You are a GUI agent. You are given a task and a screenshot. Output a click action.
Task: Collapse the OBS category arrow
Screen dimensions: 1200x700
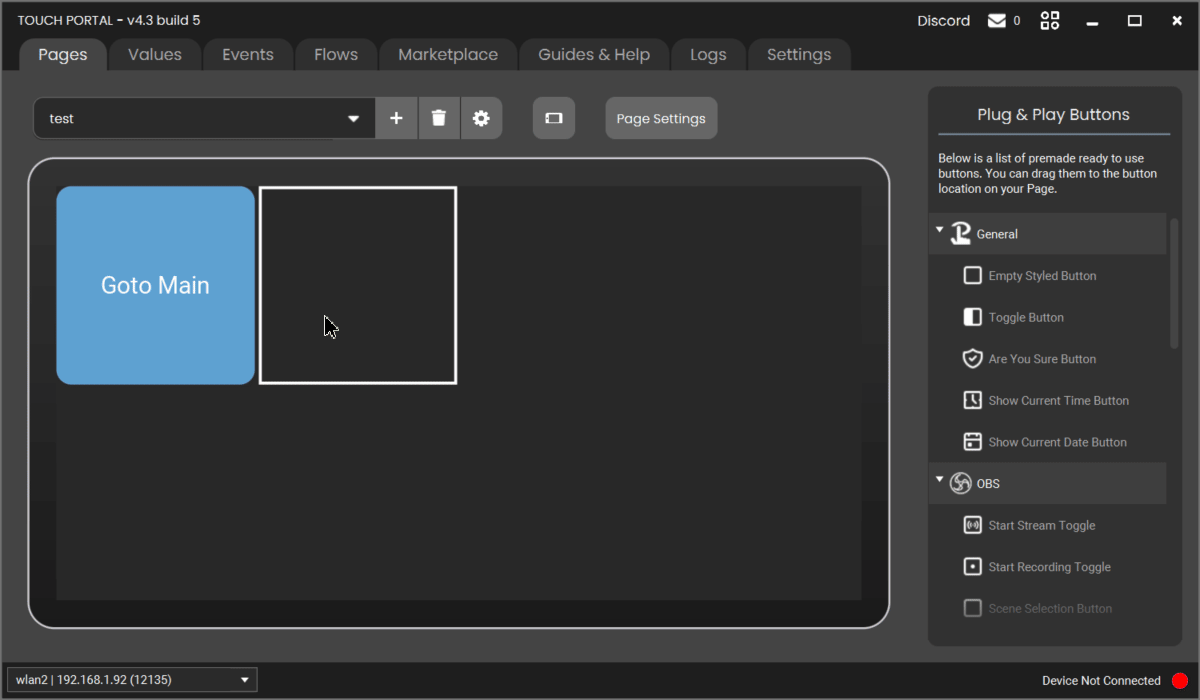tap(939, 480)
